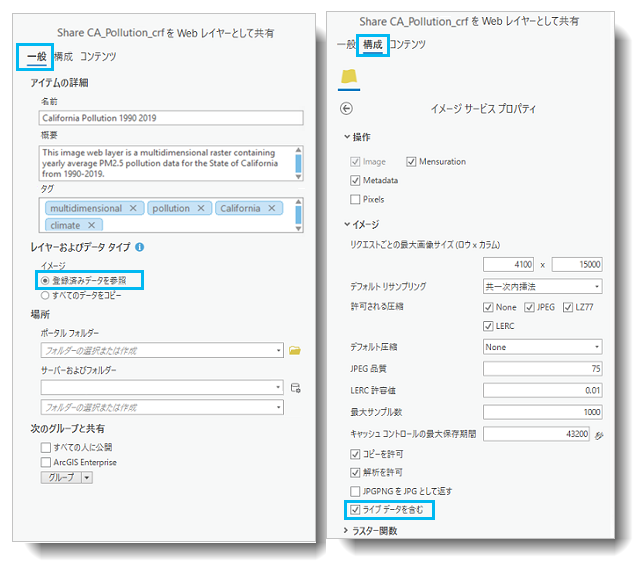Expand the ラスター関数 section
The height and width of the screenshot is (563, 642).
tap(346, 531)
